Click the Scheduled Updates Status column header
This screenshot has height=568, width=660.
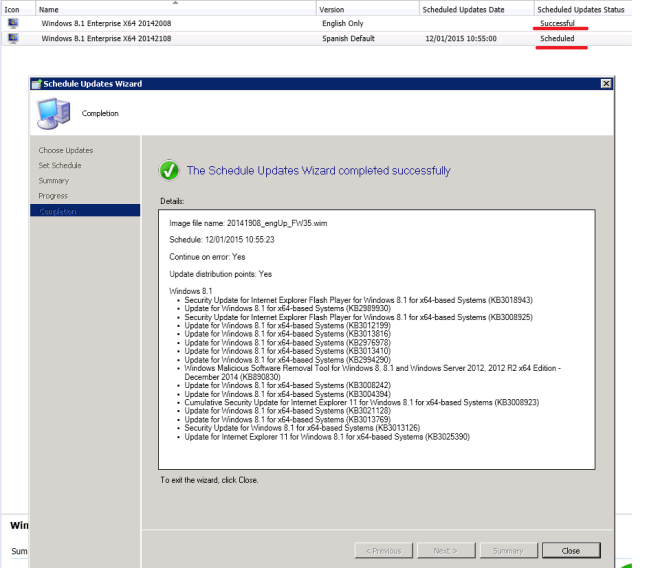(580, 9)
